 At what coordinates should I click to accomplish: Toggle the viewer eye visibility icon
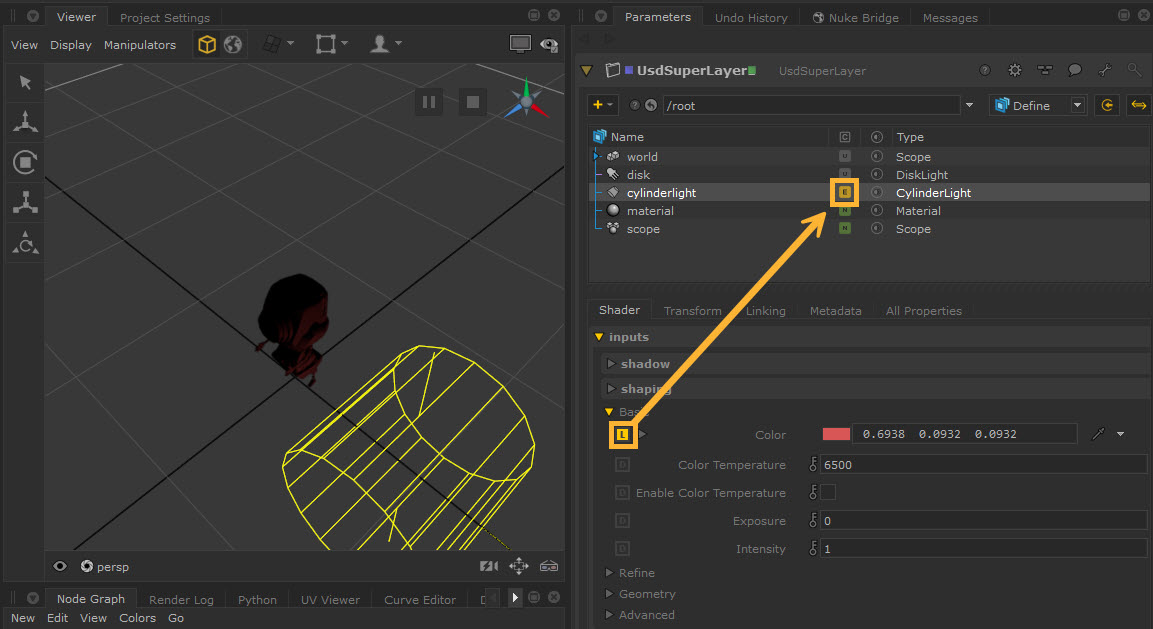(x=60, y=567)
